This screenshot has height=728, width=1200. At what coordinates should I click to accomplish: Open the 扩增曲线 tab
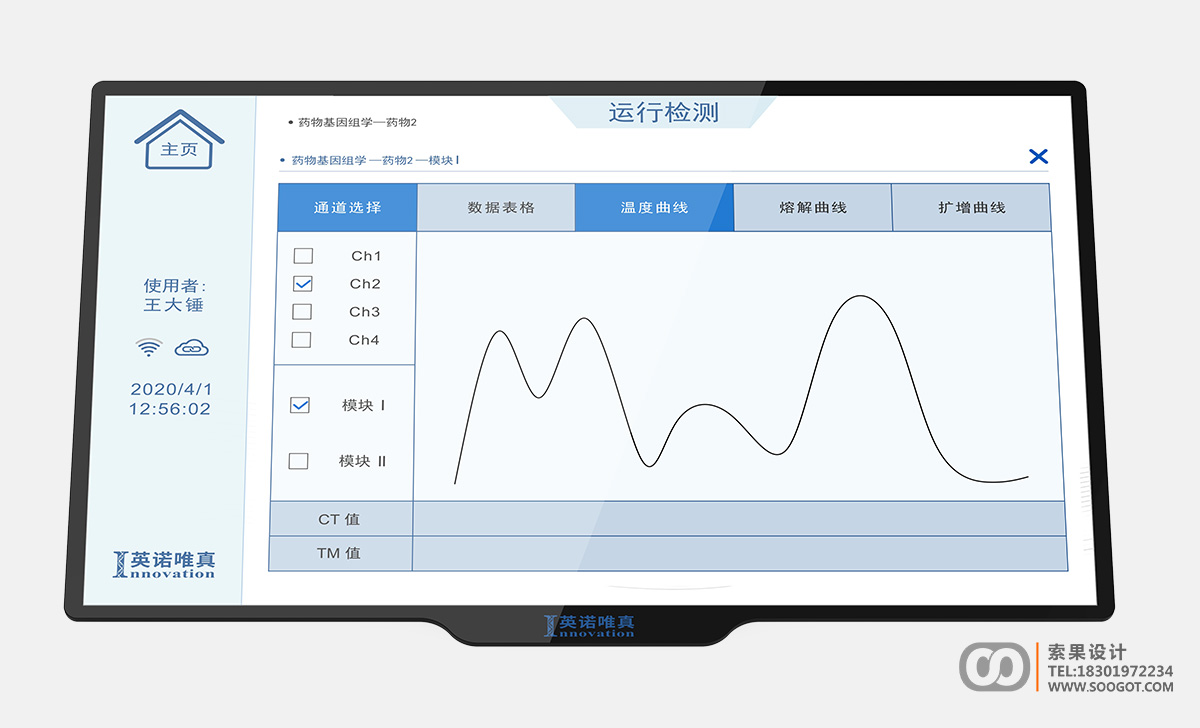[x=971, y=208]
